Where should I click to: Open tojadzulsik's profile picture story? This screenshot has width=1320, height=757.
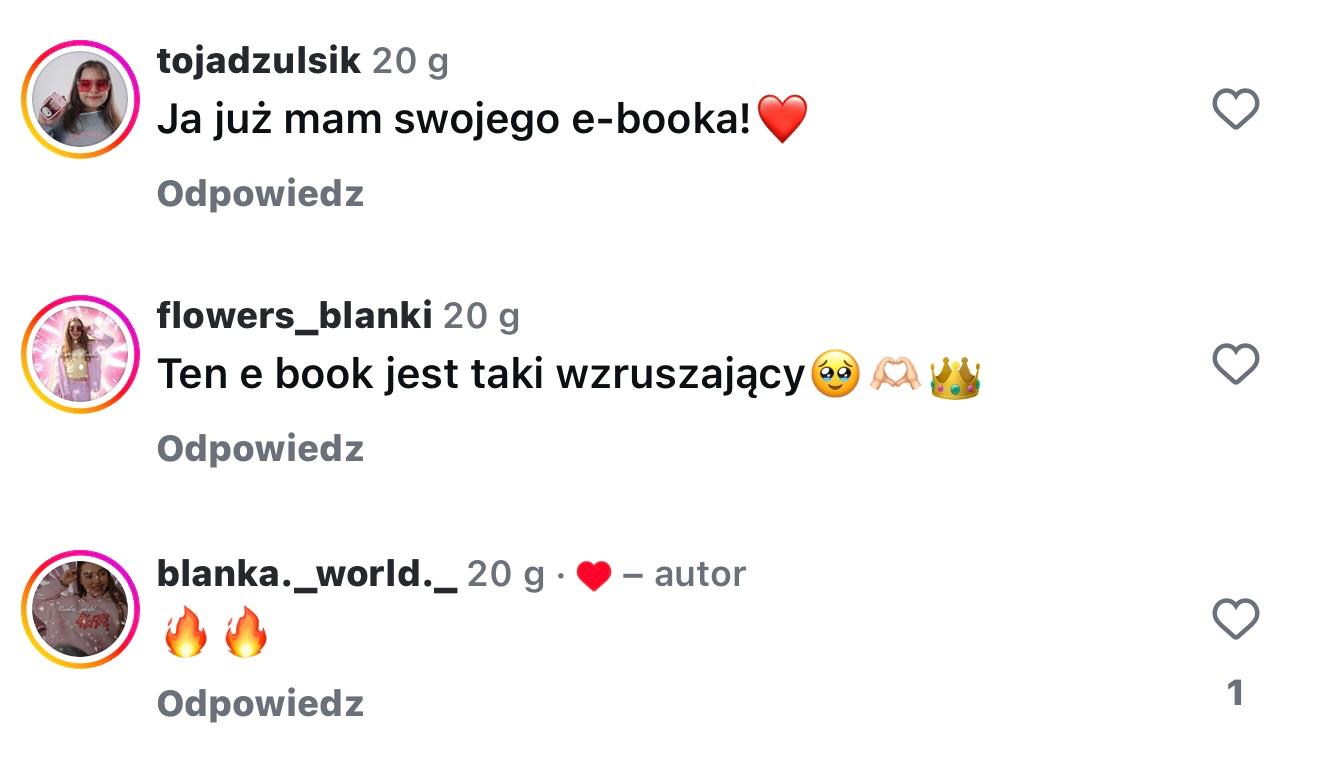point(80,100)
